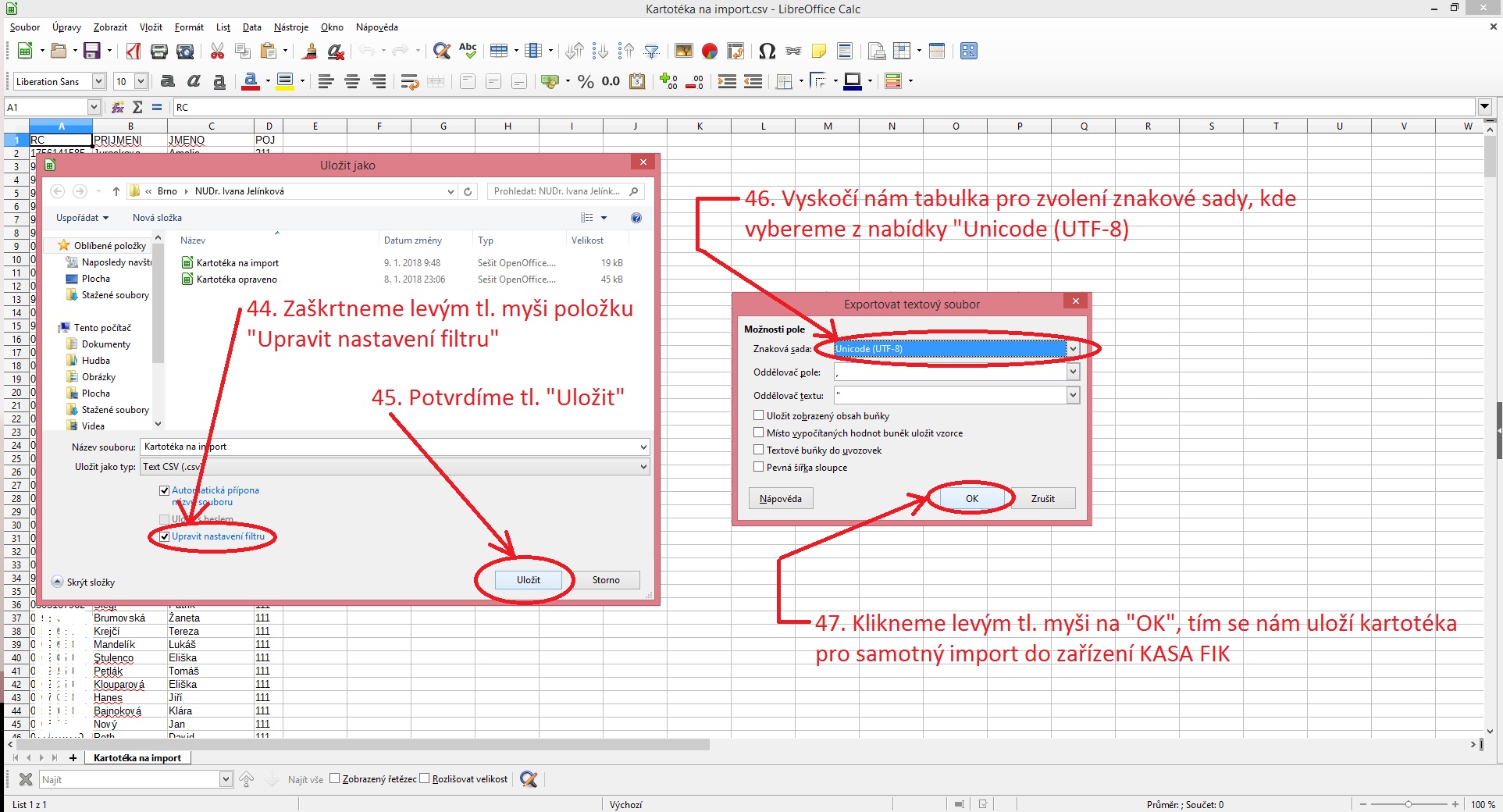Insert a special character with Omega icon
The width and height of the screenshot is (1503, 812).
[x=767, y=52]
